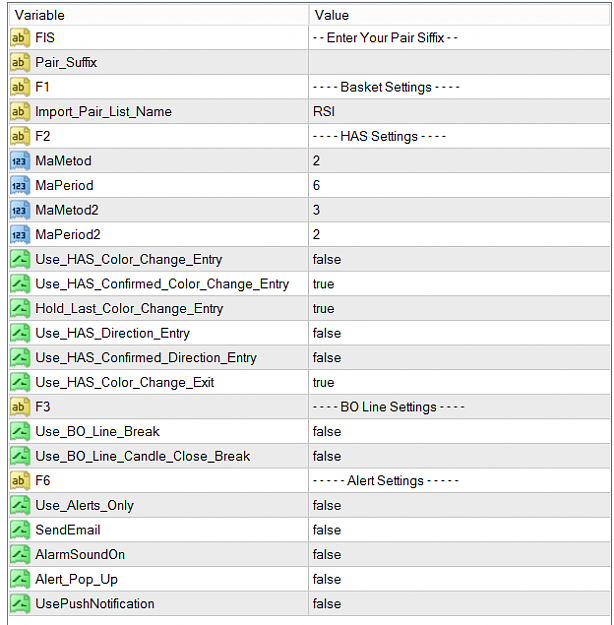614x625 pixels.
Task: Select the Import_Pair_List_Name variable name
Action: [x=104, y=112]
